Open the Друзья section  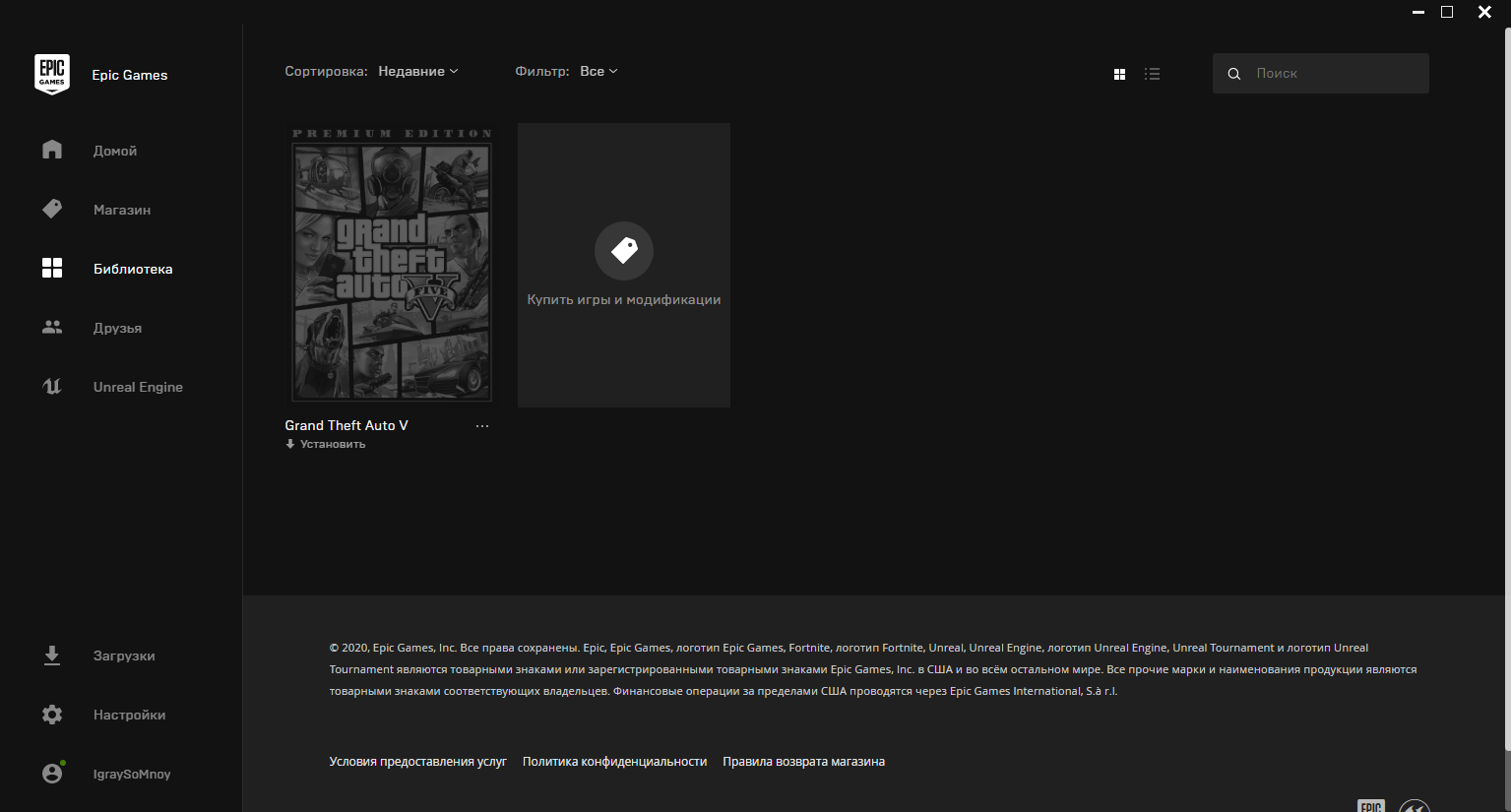tap(117, 328)
